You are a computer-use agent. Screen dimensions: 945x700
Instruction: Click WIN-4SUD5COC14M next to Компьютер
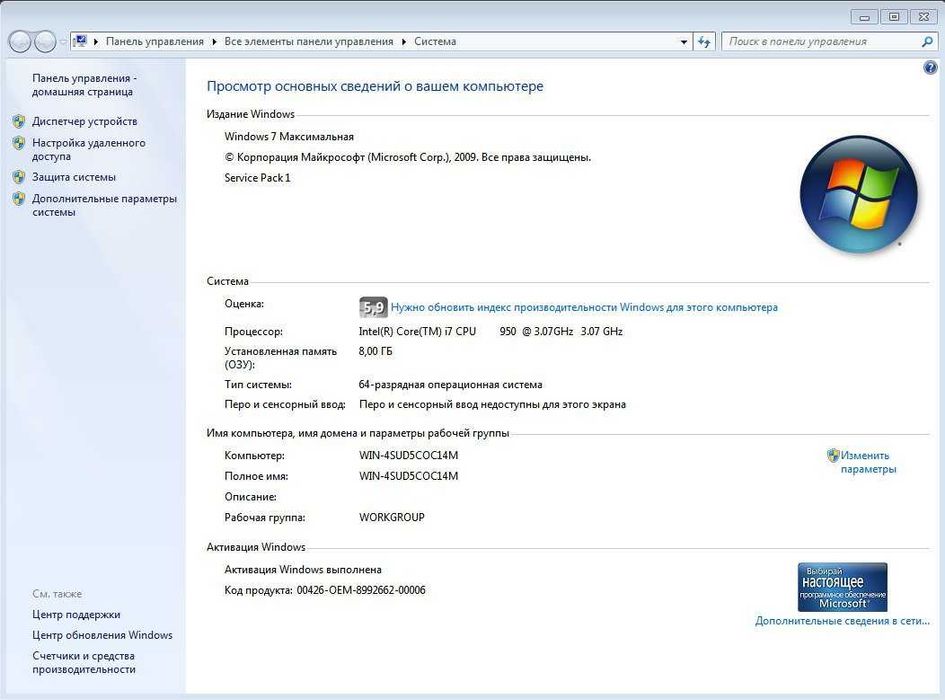point(409,455)
